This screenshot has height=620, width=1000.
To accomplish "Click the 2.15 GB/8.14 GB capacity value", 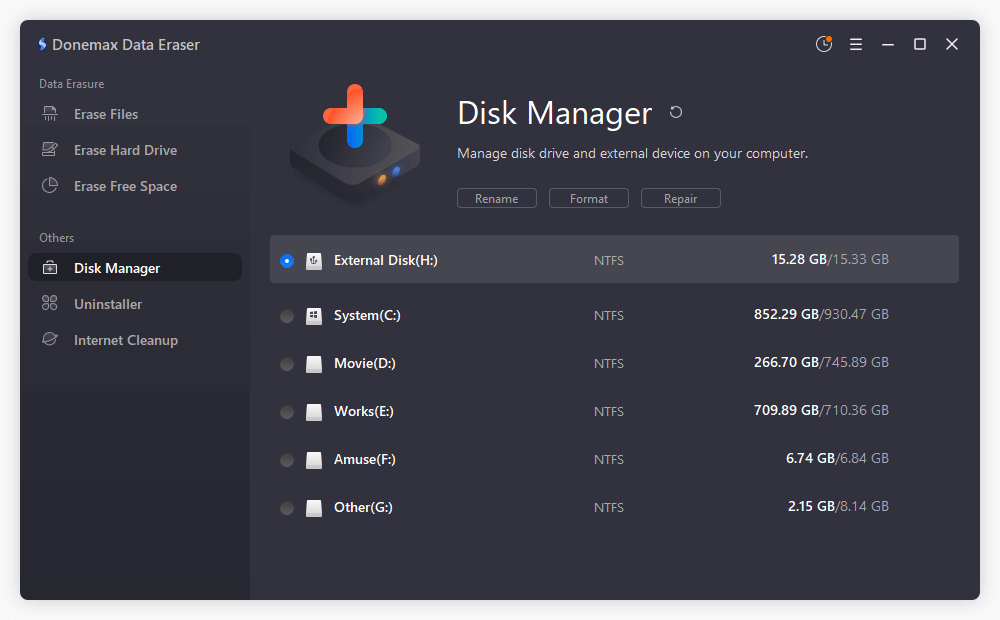I will tap(838, 506).
